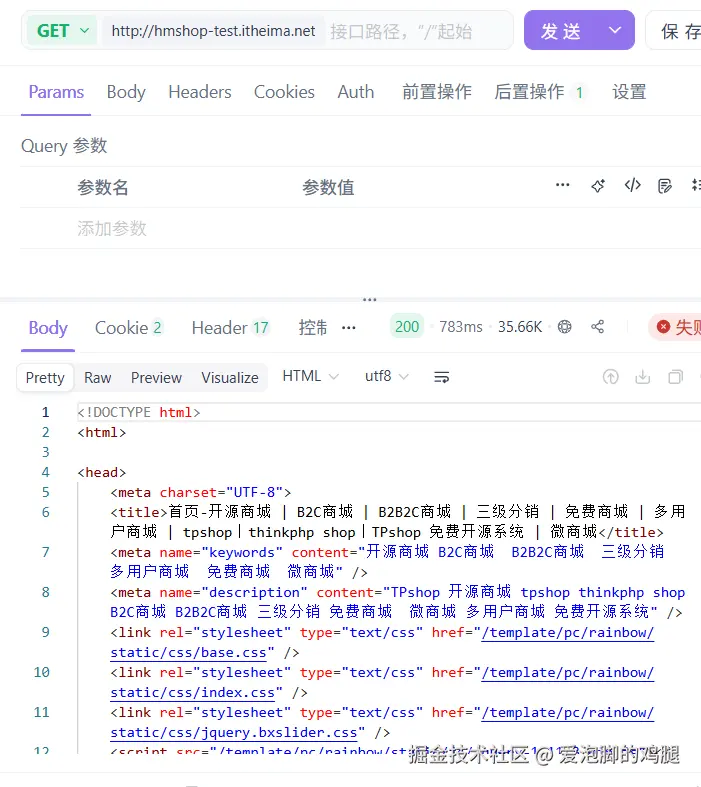Click the response tabs more ellipsis
The image size is (701, 787).
349,328
